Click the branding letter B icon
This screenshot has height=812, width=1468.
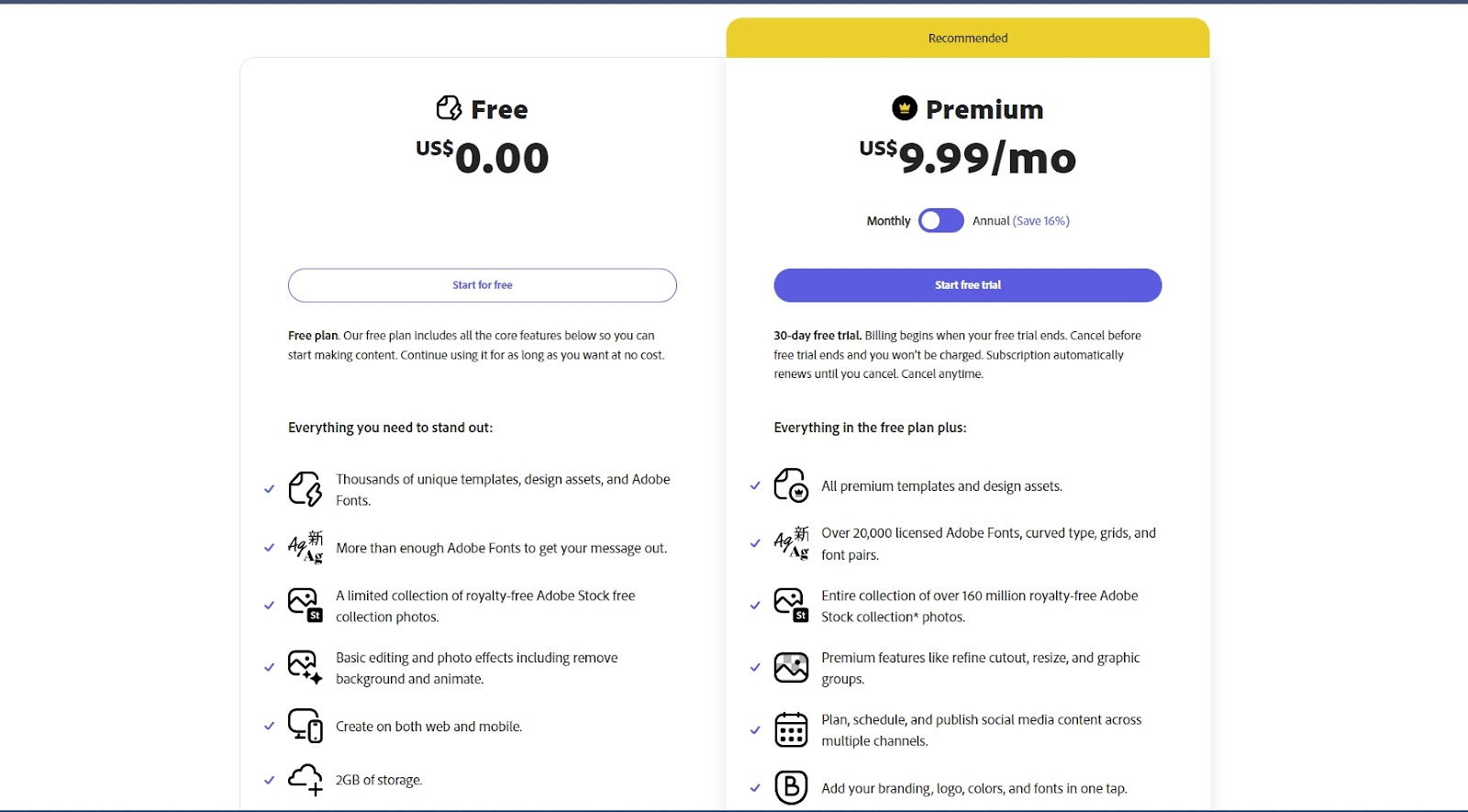click(x=791, y=787)
